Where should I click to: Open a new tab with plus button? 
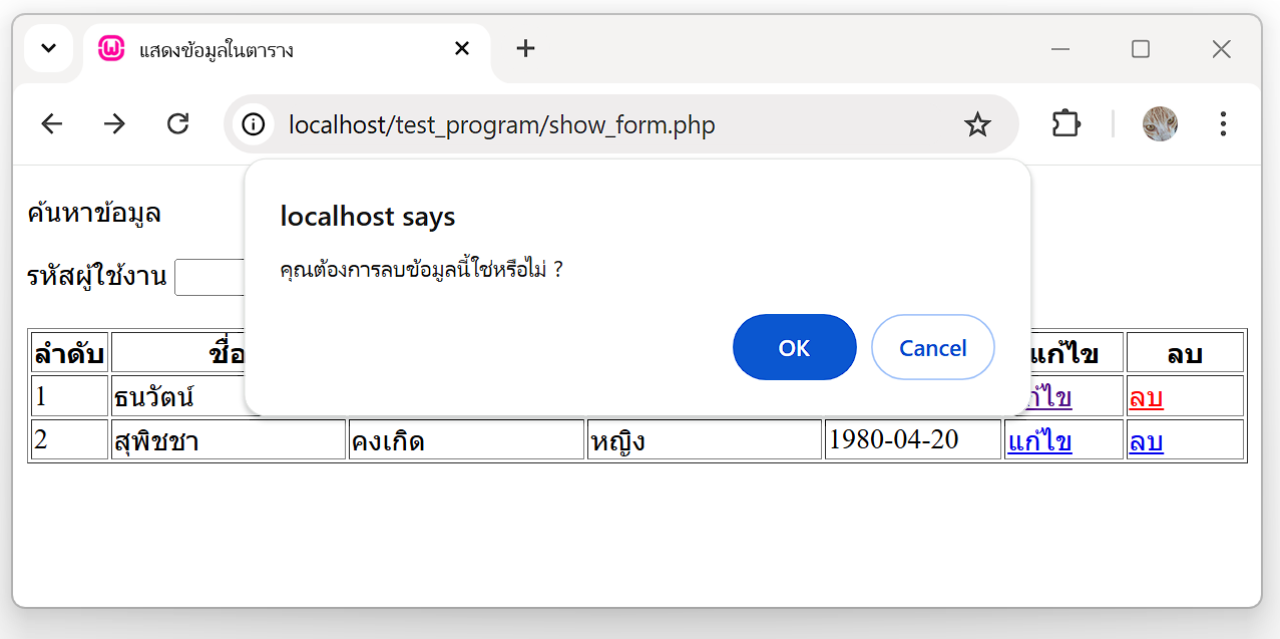(526, 48)
